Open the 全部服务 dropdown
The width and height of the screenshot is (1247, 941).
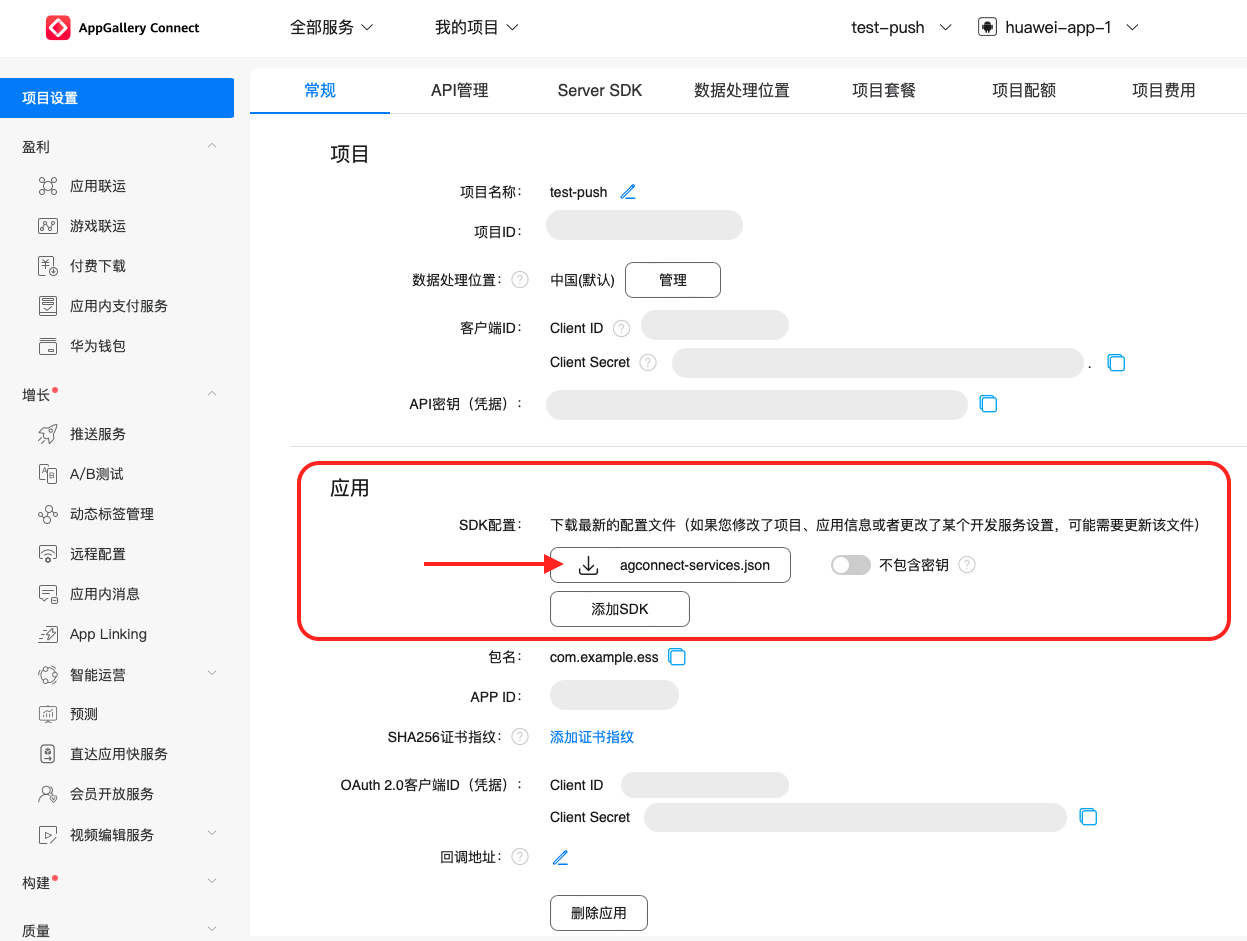[331, 28]
